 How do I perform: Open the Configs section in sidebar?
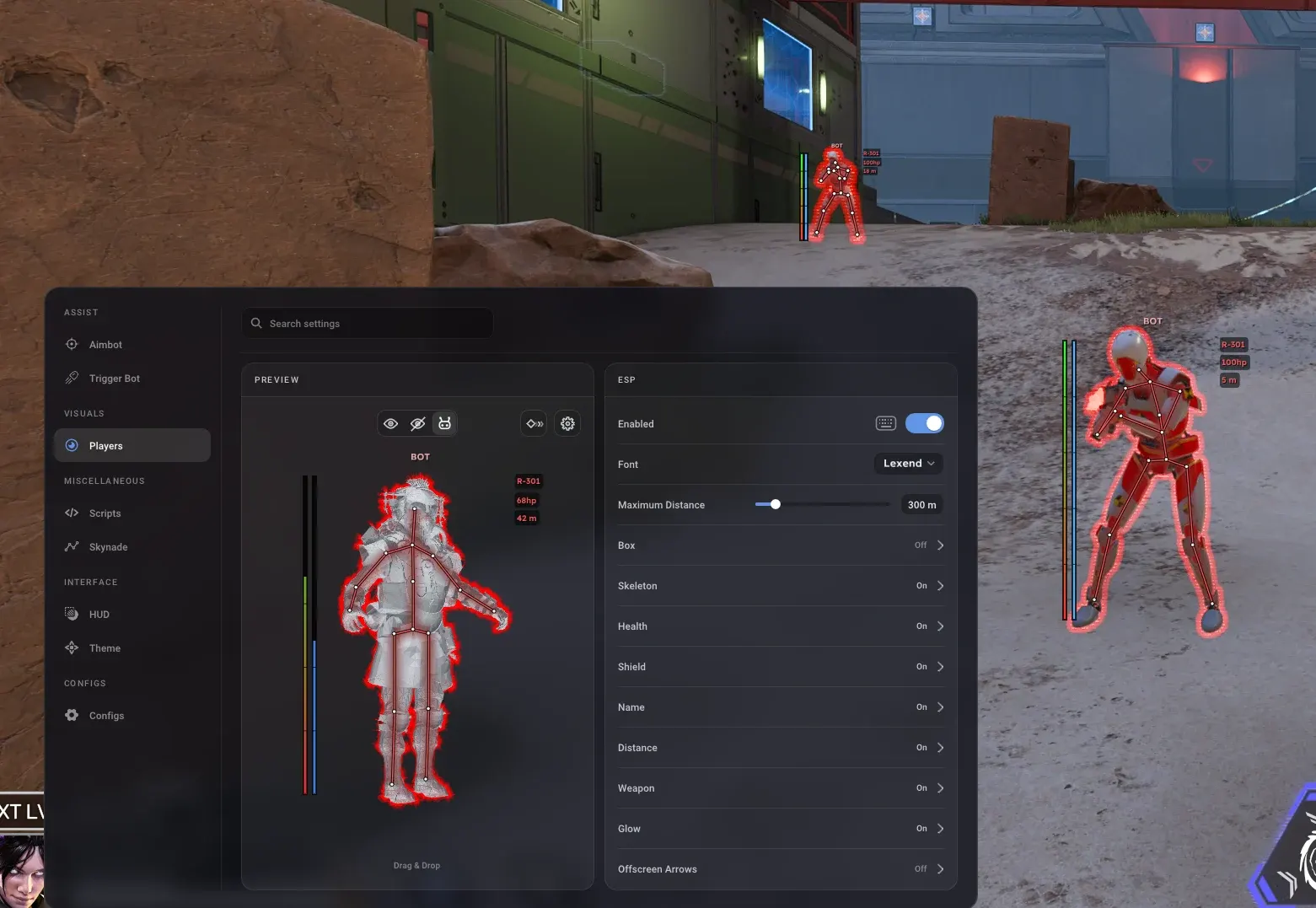132,715
